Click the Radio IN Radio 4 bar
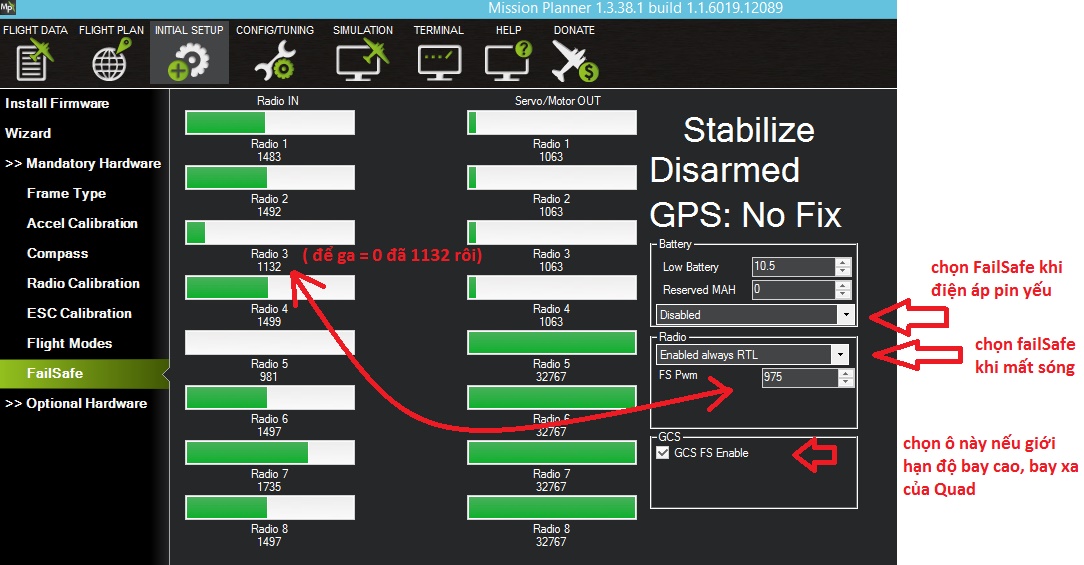The width and height of the screenshot is (1084, 565). coord(270,287)
